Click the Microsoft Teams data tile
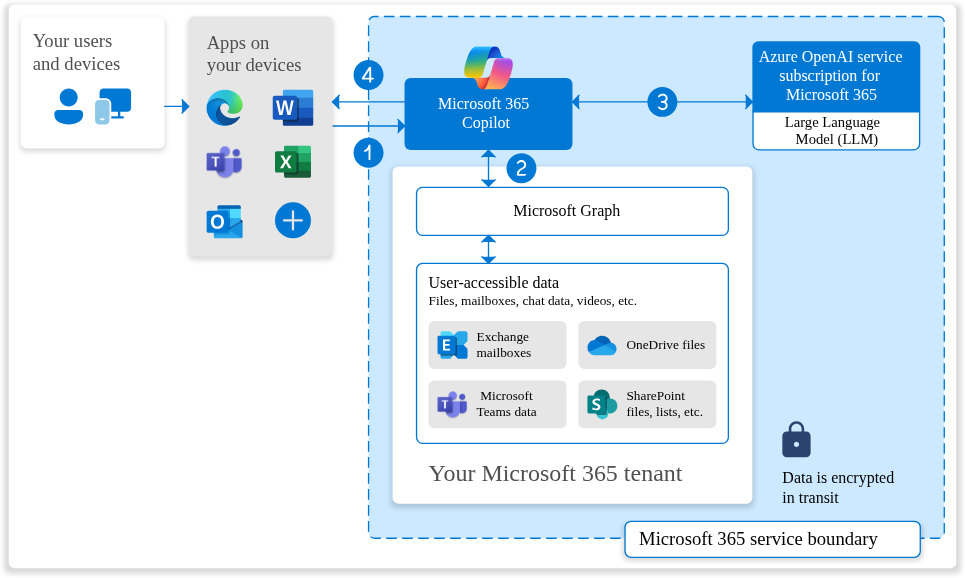965x578 pixels. click(x=497, y=404)
